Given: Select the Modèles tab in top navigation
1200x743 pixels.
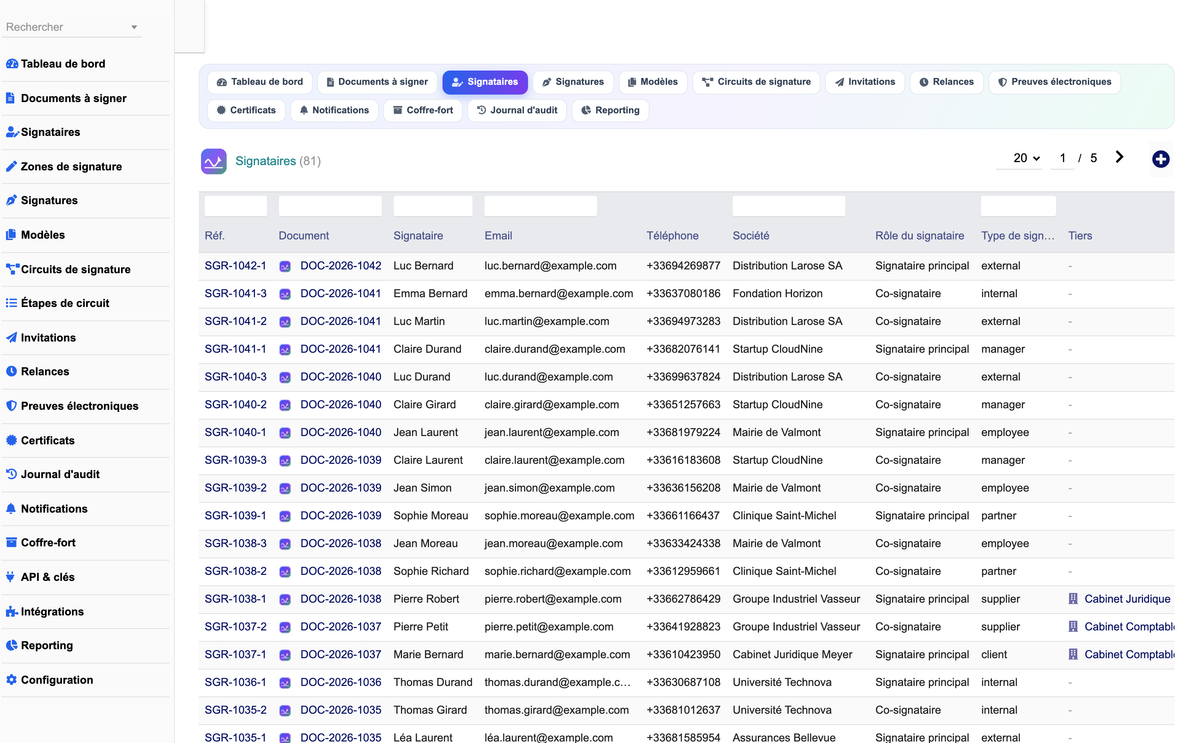Looking at the screenshot, I should pyautogui.click(x=652, y=82).
